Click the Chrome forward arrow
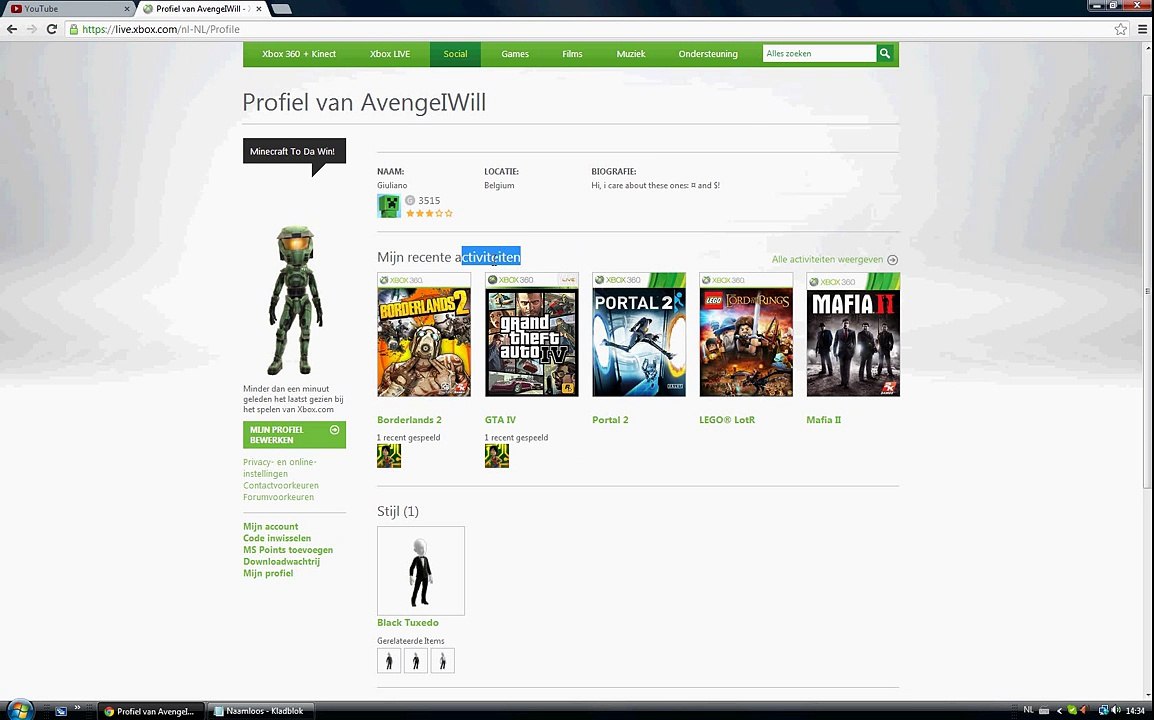Image resolution: width=1154 pixels, height=720 pixels. (32, 29)
